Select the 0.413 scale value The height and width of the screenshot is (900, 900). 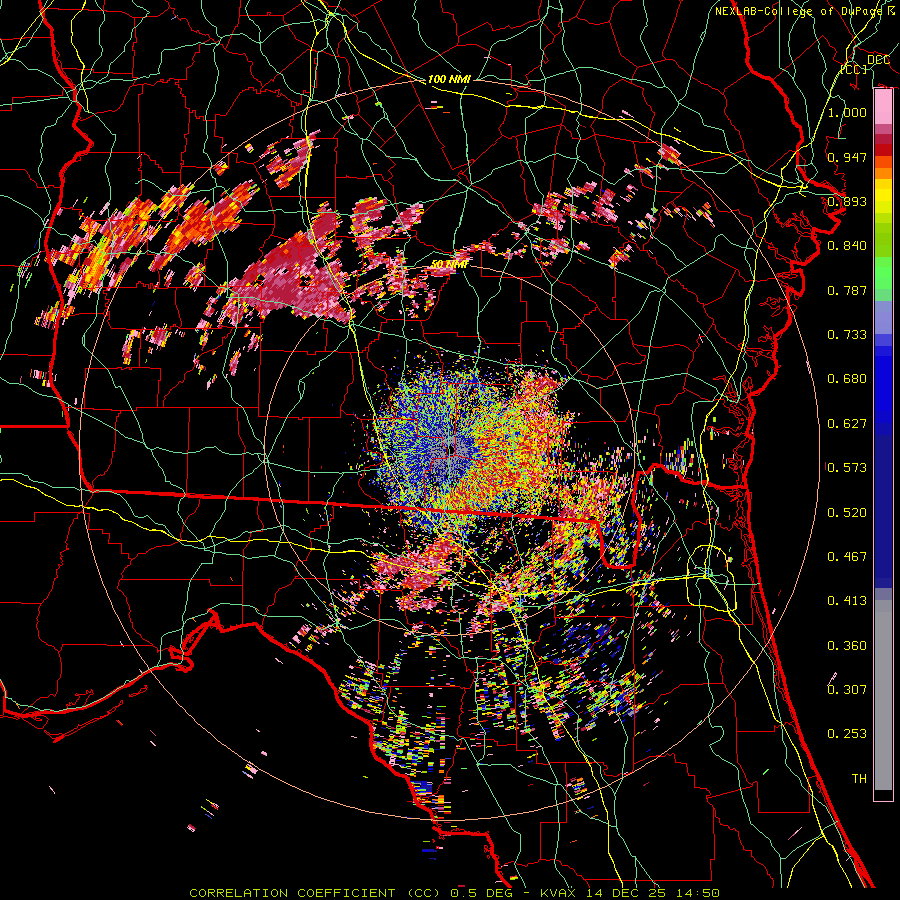[847, 600]
